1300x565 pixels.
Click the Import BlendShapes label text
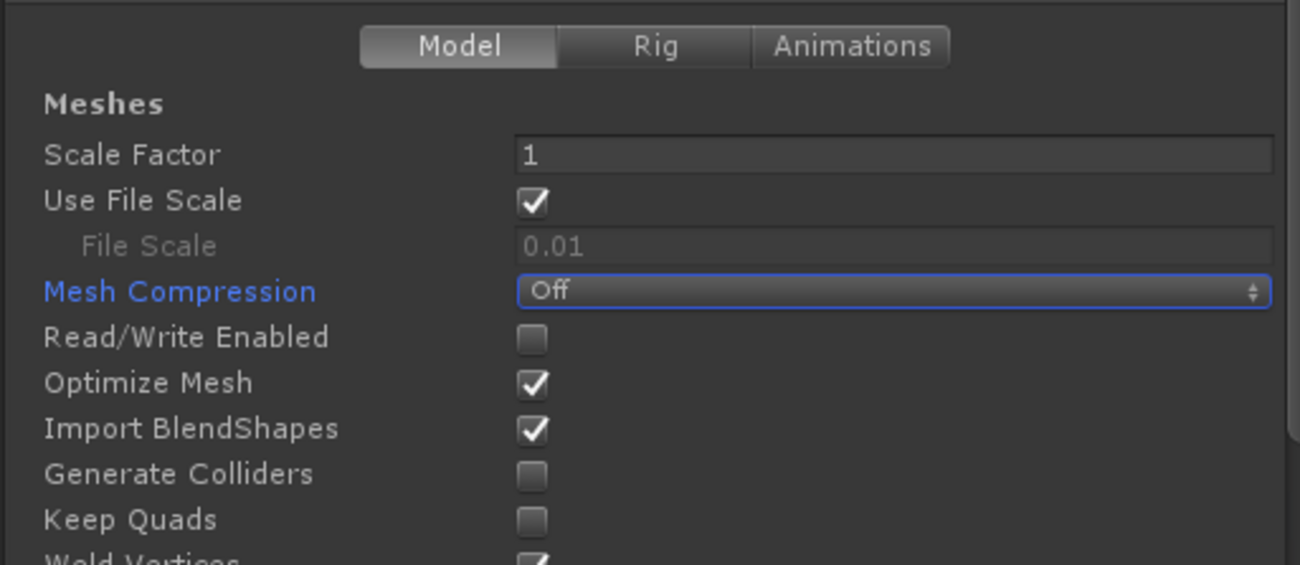pyautogui.click(x=191, y=429)
